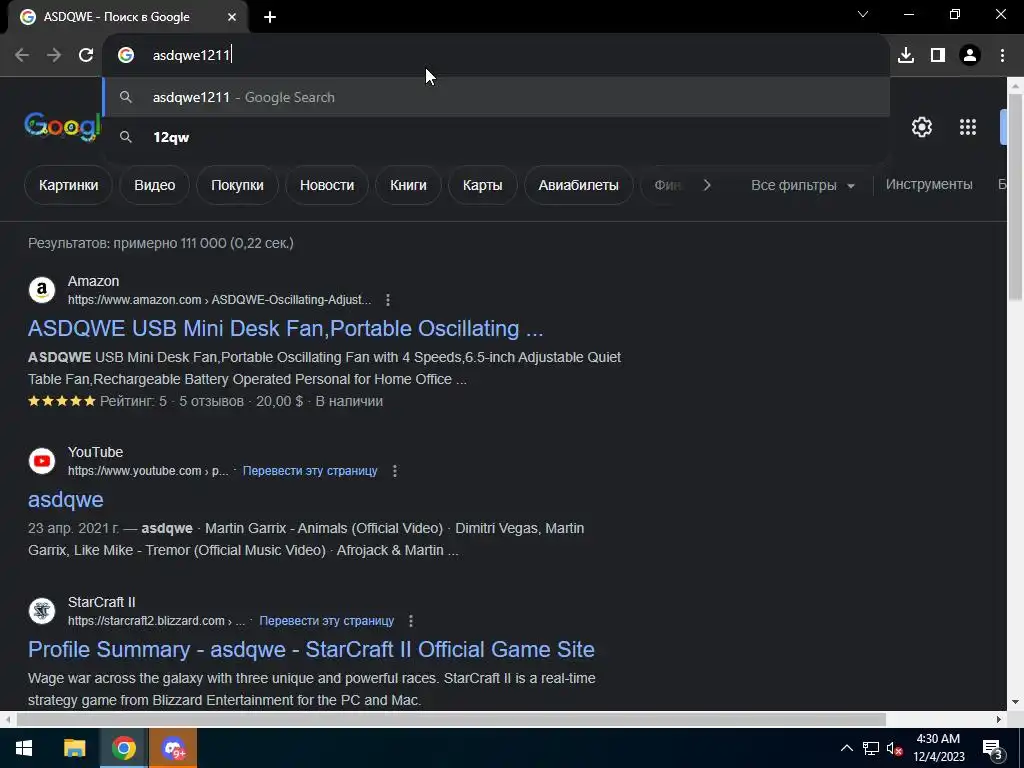Switch to the Видео filter
1024x768 pixels.
pyautogui.click(x=155, y=185)
